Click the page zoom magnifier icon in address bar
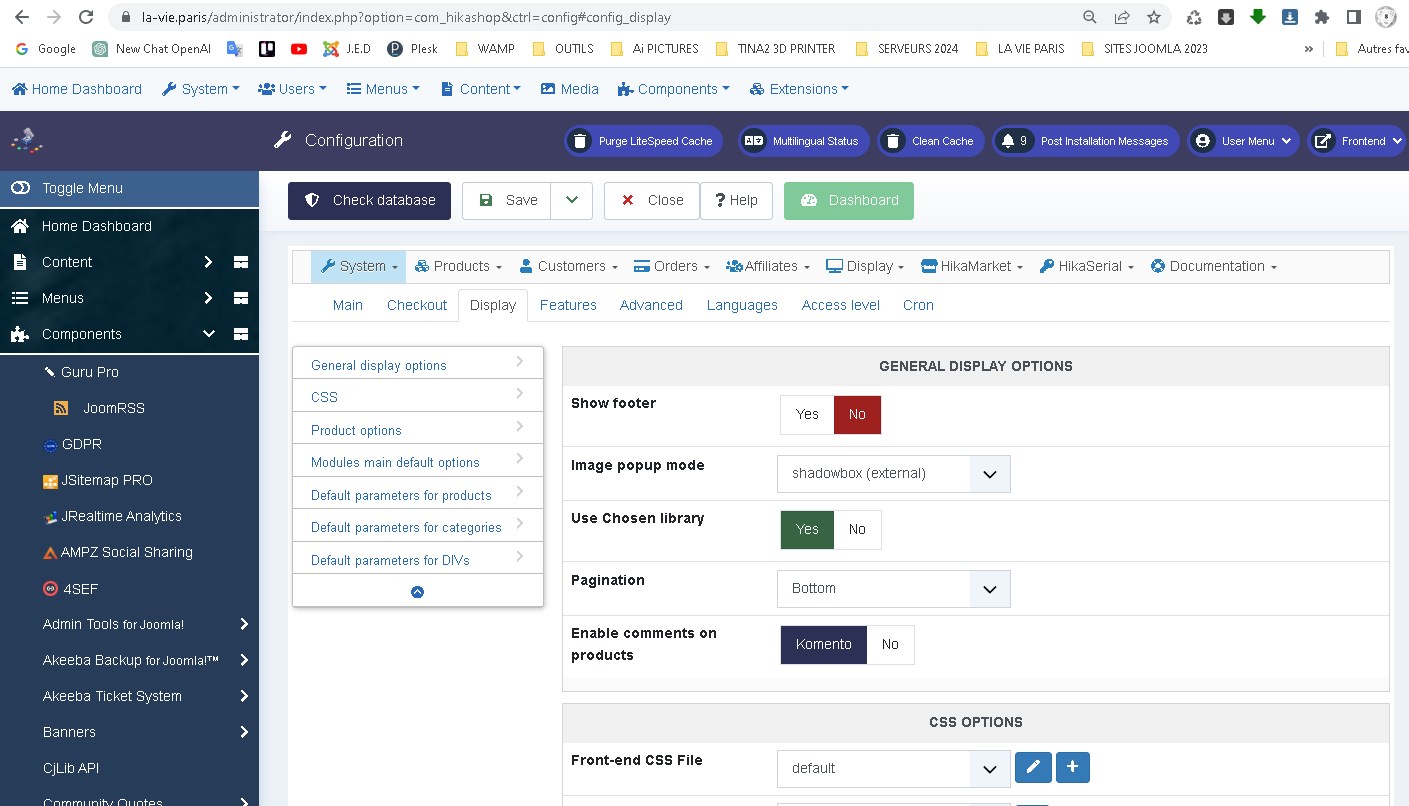The image size is (1409, 806). point(1090,17)
